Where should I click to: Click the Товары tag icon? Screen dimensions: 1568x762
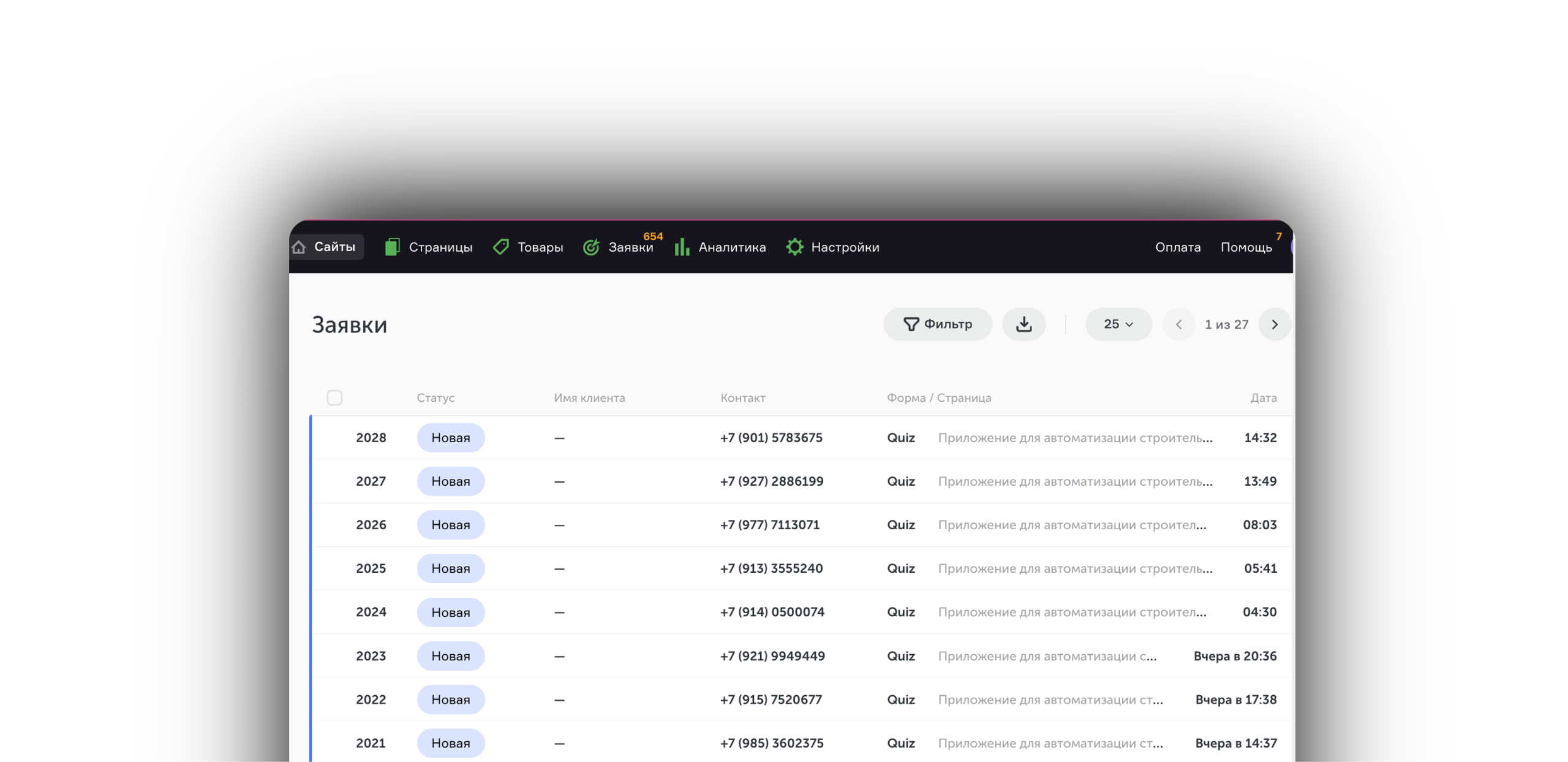click(501, 247)
